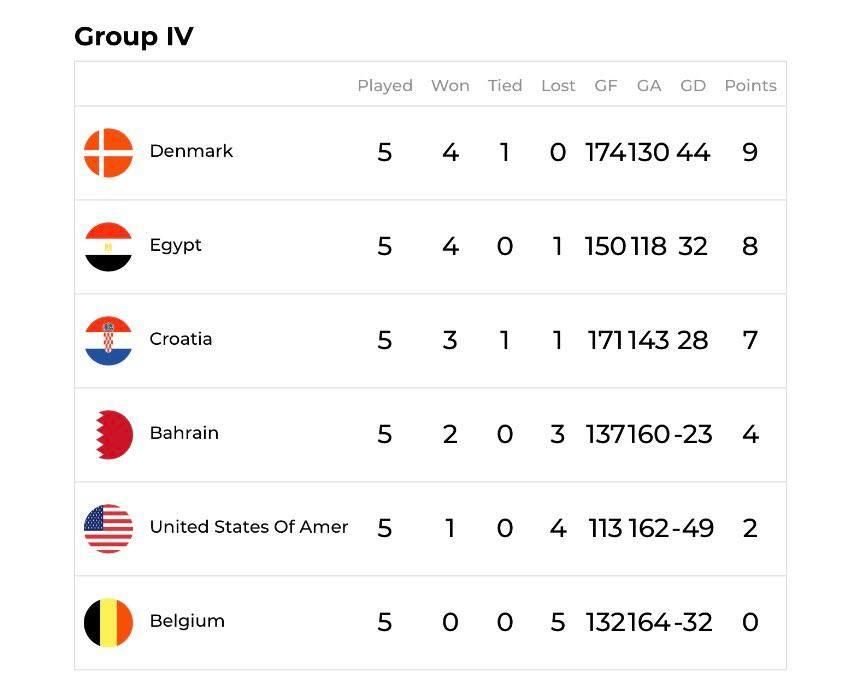Click the Tied column header
This screenshot has width=862, height=679.
tap(505, 86)
